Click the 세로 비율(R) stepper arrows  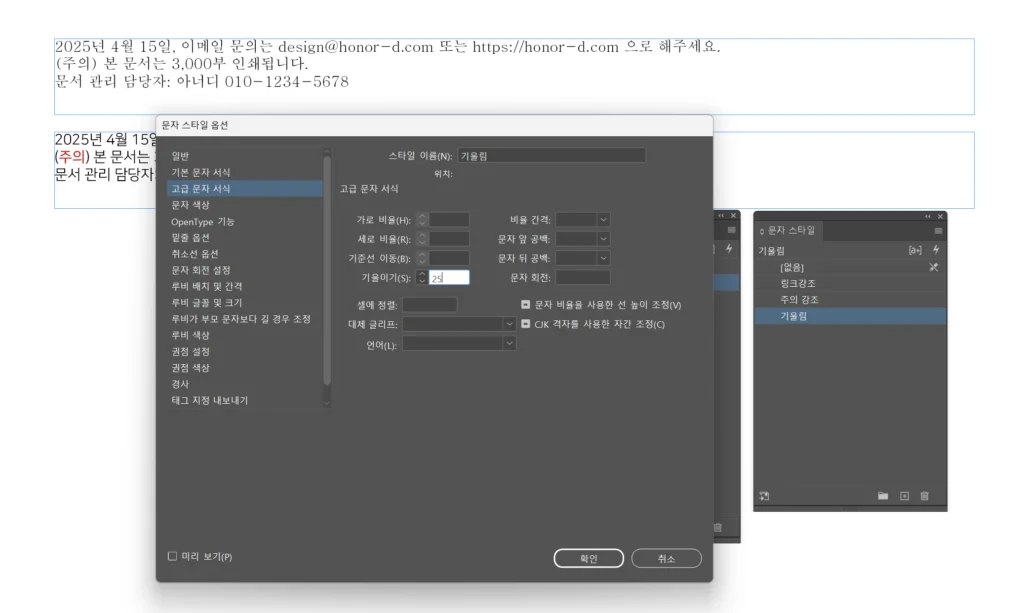coord(422,239)
